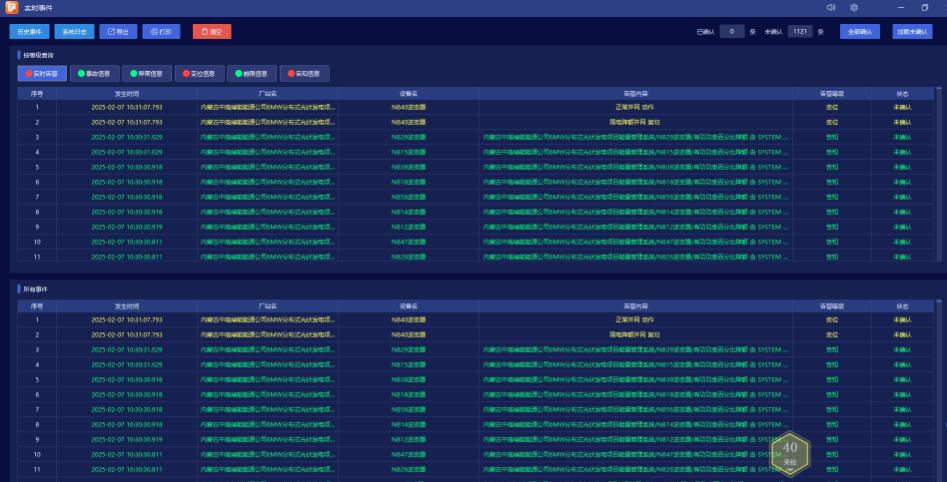The height and width of the screenshot is (482, 947).
Task: Open settings via the gear icon
Action: coord(853,8)
